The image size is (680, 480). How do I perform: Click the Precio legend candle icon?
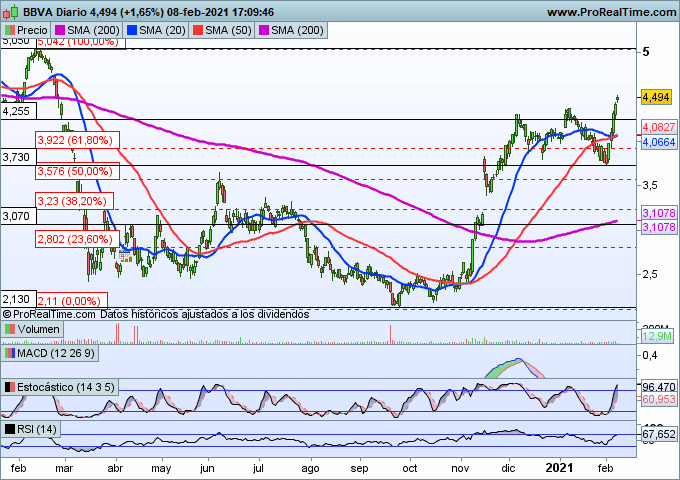point(9,30)
